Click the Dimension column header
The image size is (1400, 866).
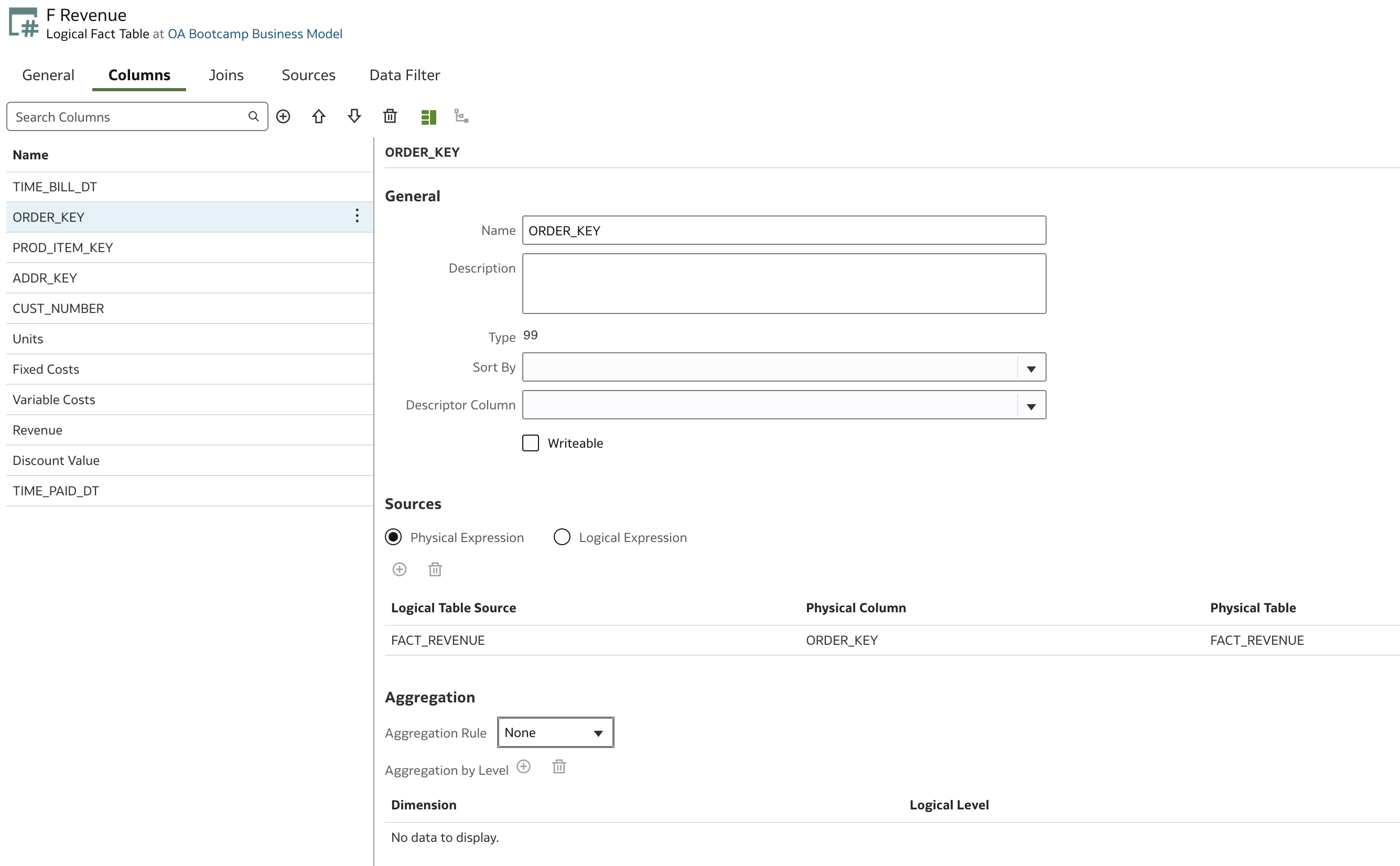(x=423, y=805)
